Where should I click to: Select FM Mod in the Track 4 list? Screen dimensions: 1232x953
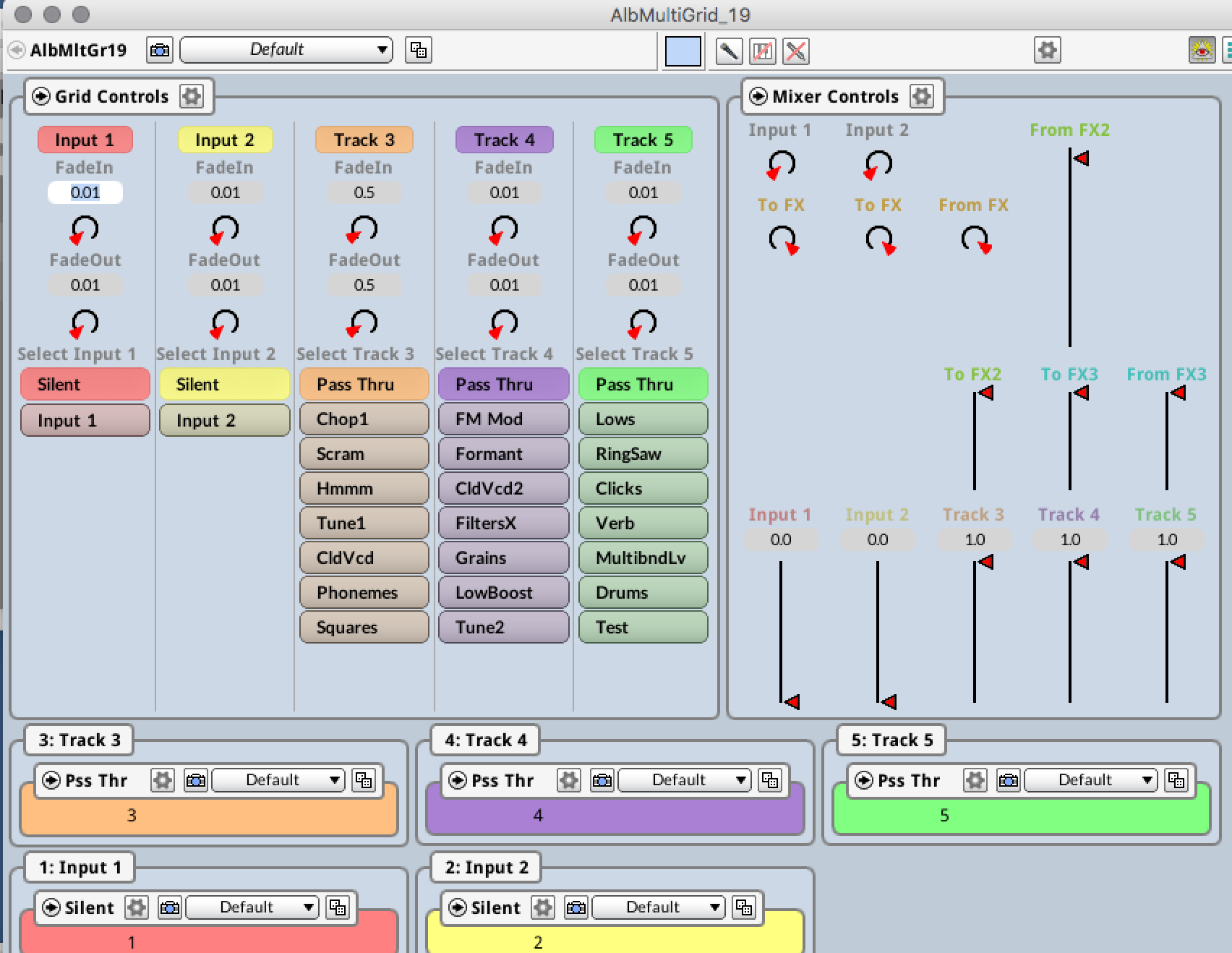coord(503,419)
